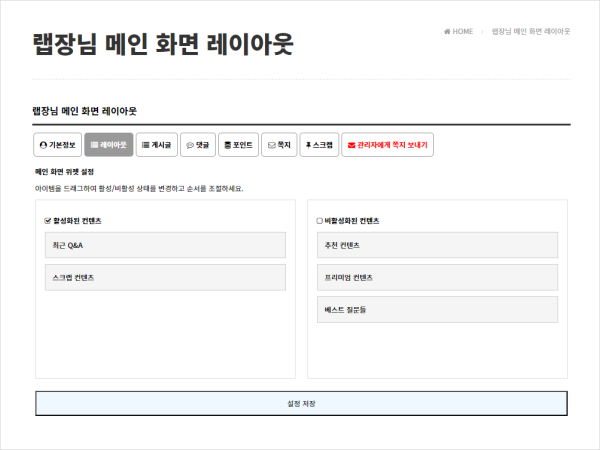600x450 pixels.
Task: Click 랩장님 메인 화면 레이아웃 breadcrumb text
Action: [531, 31]
